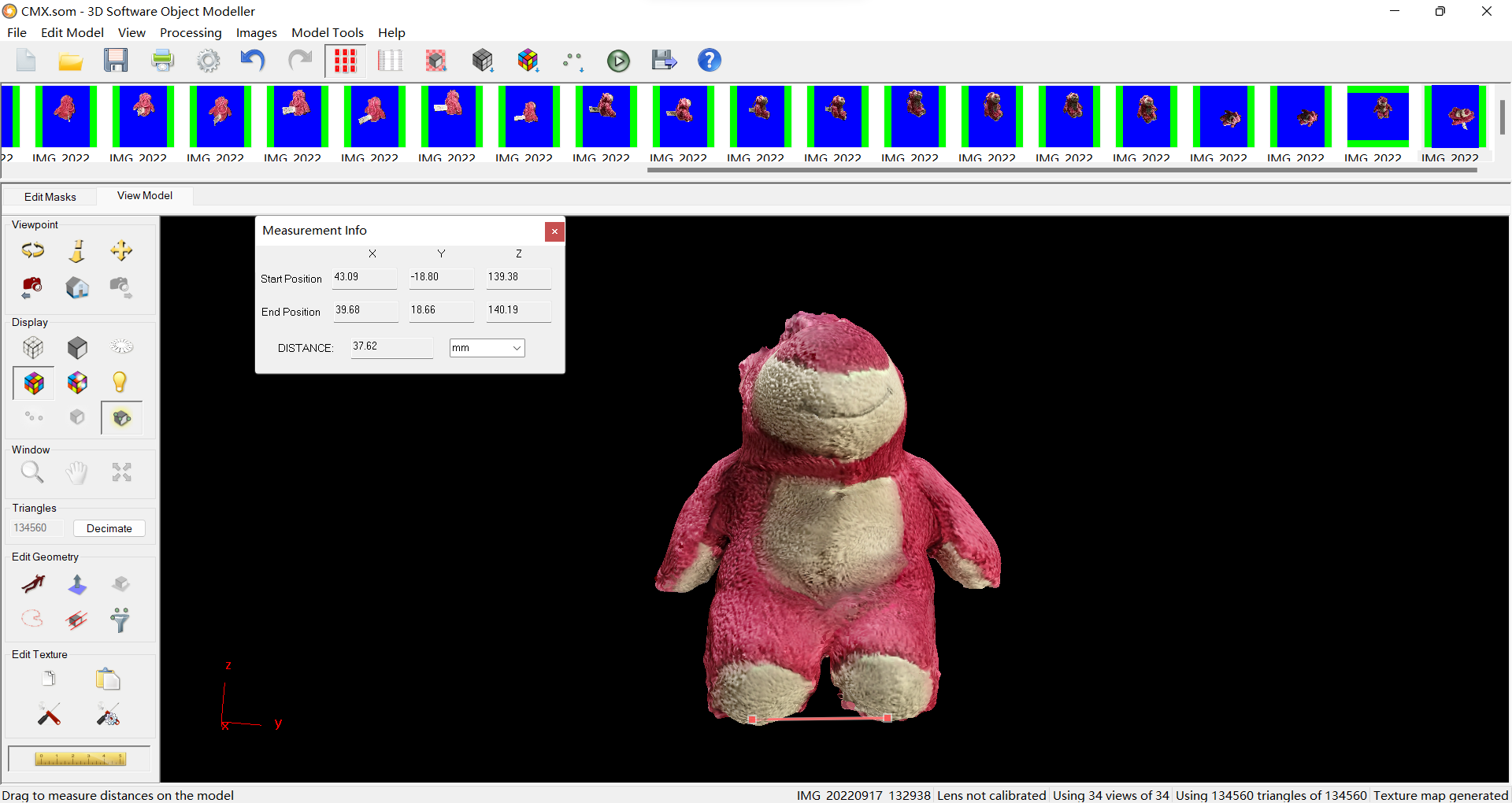Click the red camera previous view icon
Viewport: 1512px width, 803px height.
click(32, 287)
